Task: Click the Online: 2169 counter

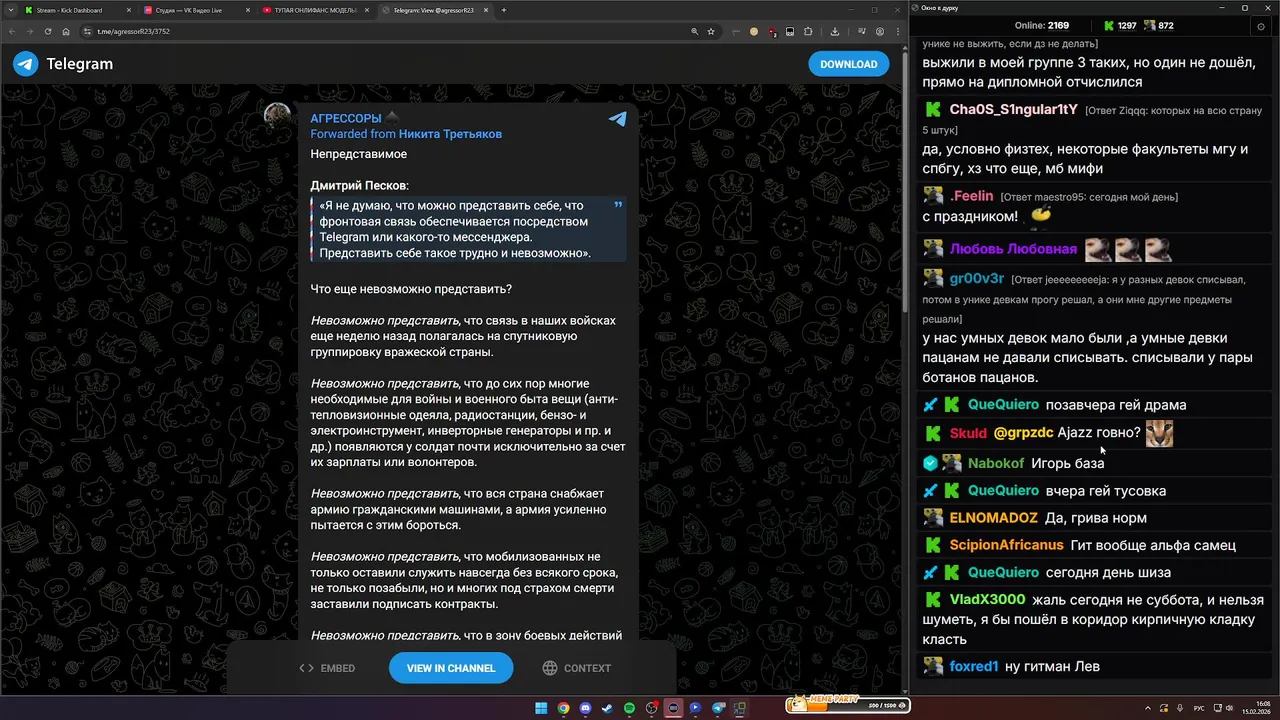Action: coord(1042,26)
